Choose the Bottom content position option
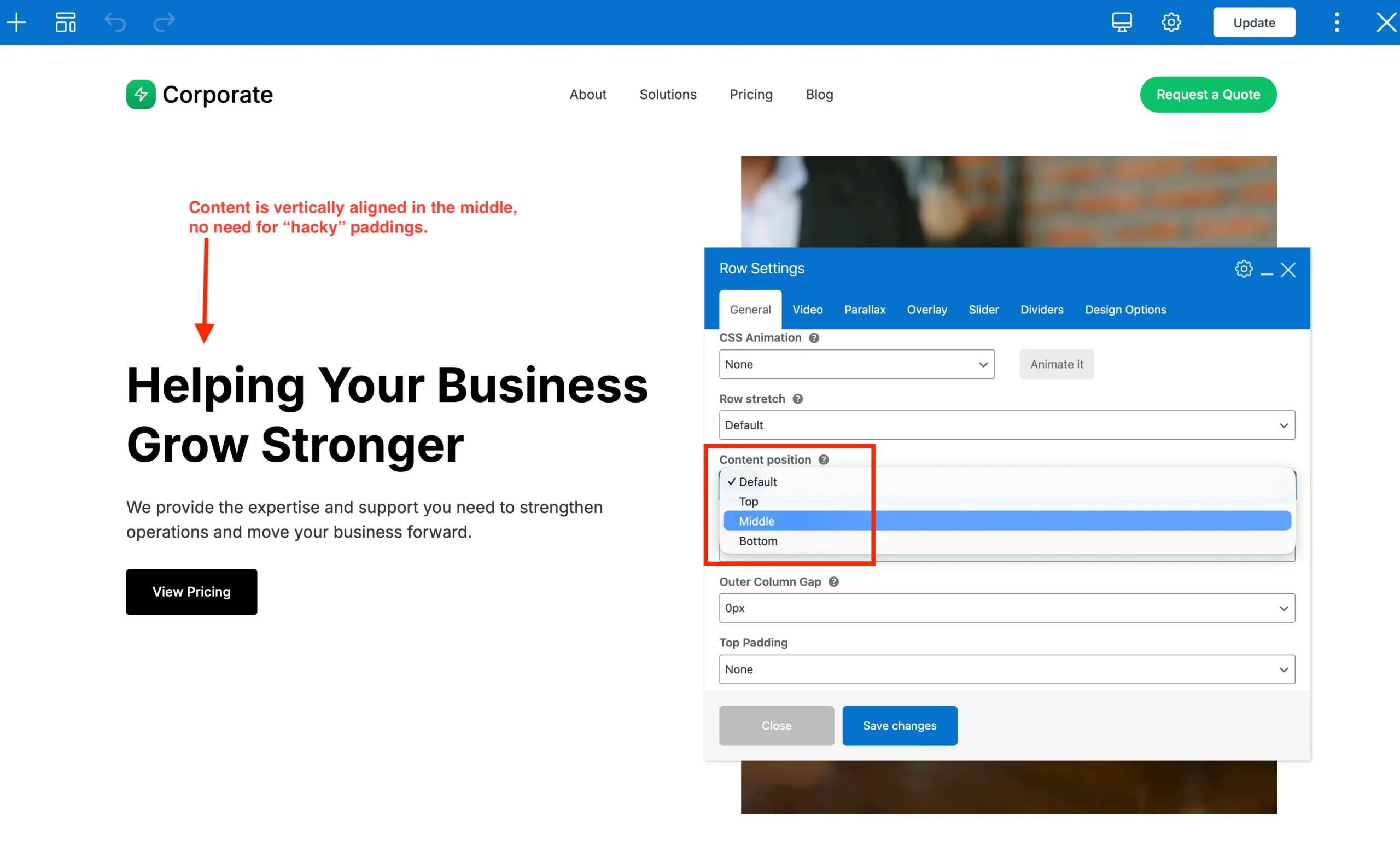The height and width of the screenshot is (851, 1400). point(758,541)
